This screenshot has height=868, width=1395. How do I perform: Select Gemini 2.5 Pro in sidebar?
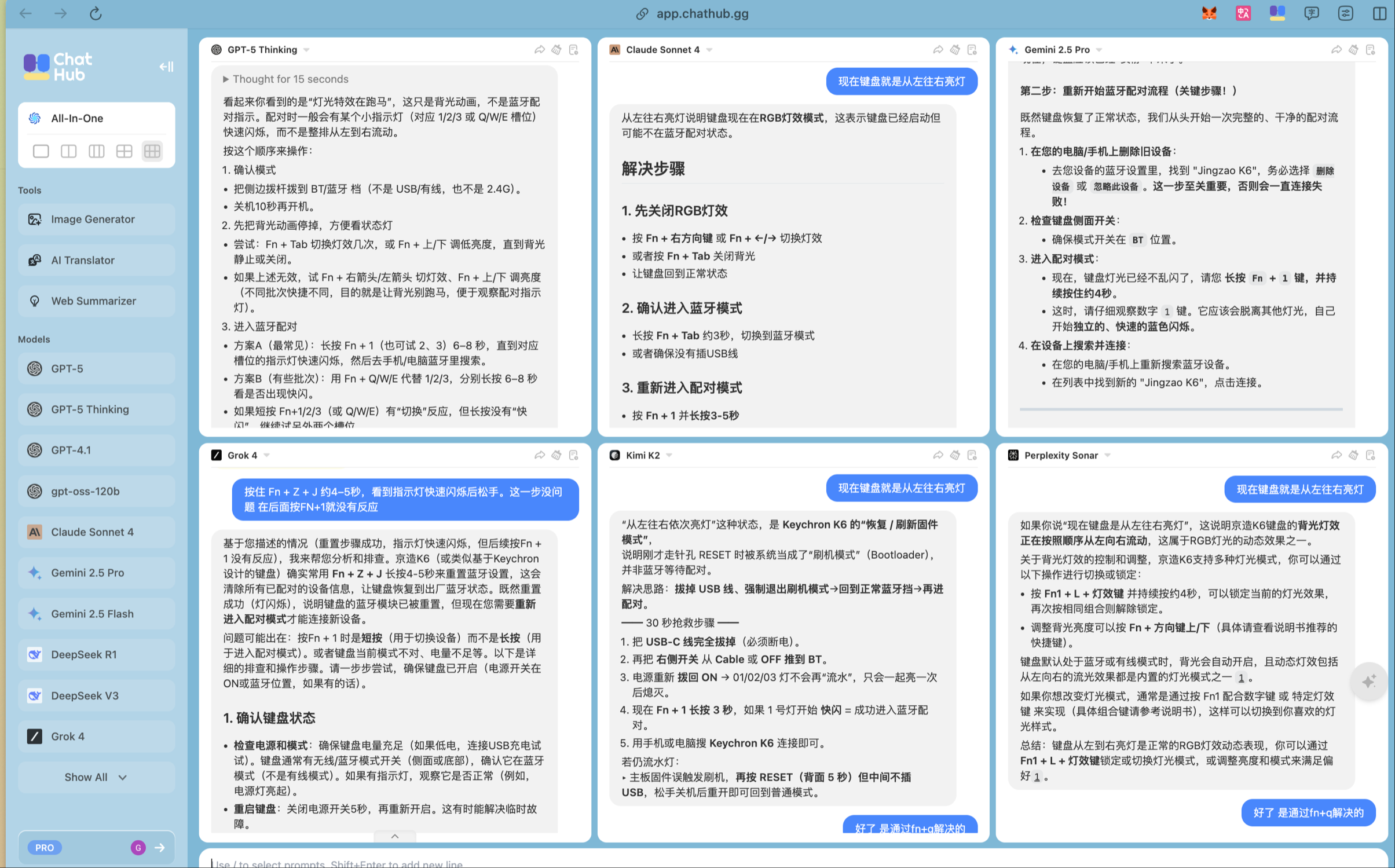[x=97, y=573]
